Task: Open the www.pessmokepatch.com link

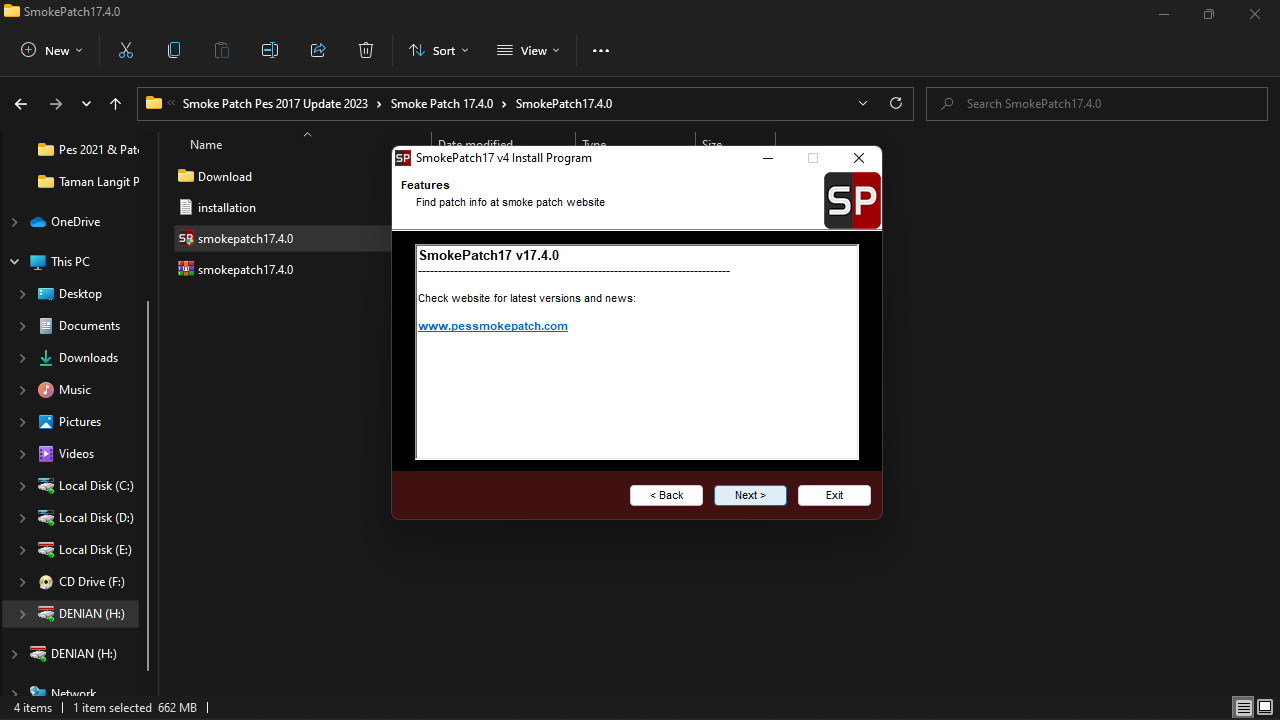Action: (493, 326)
